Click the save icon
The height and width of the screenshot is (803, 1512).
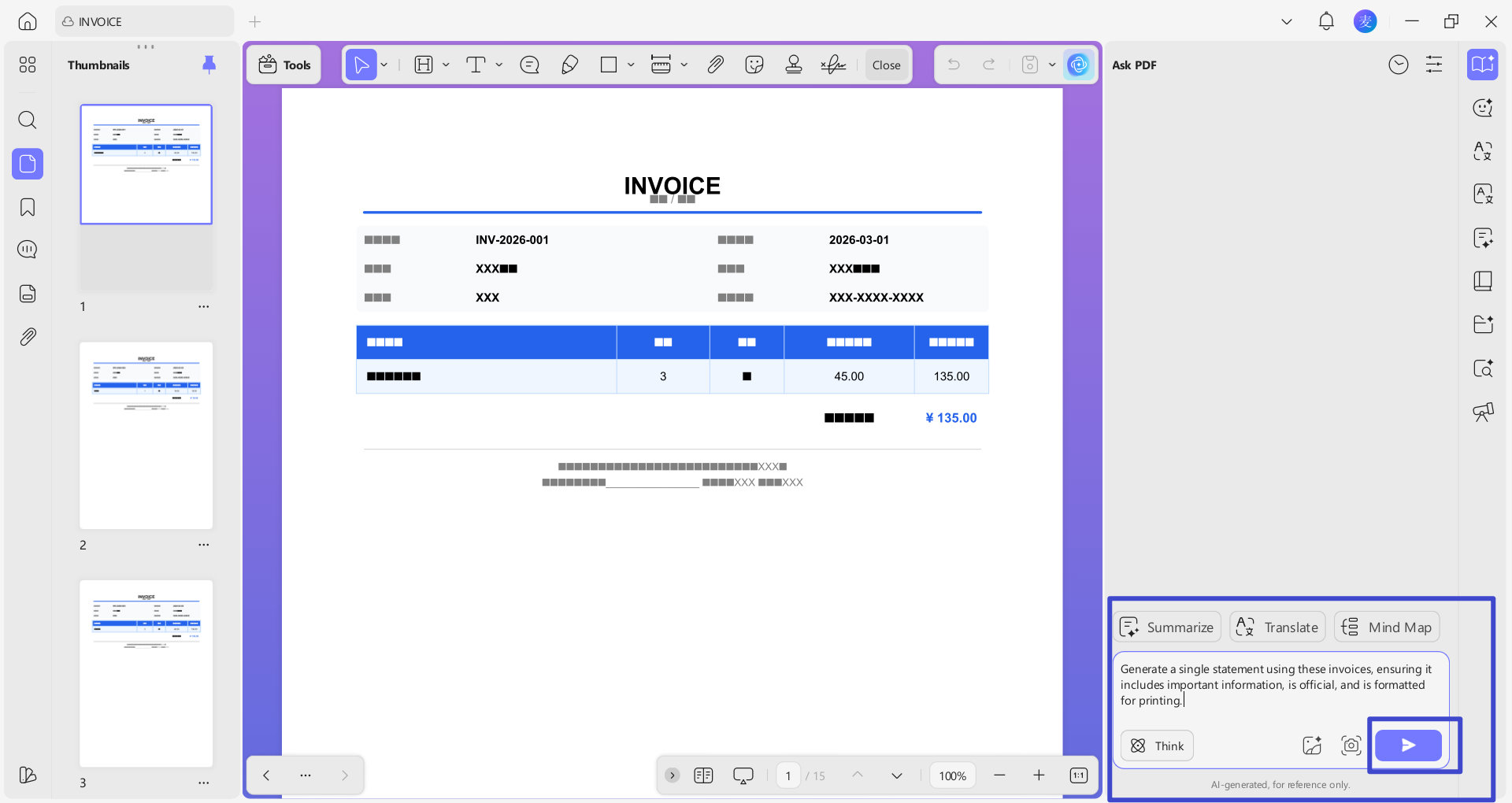pos(1030,65)
